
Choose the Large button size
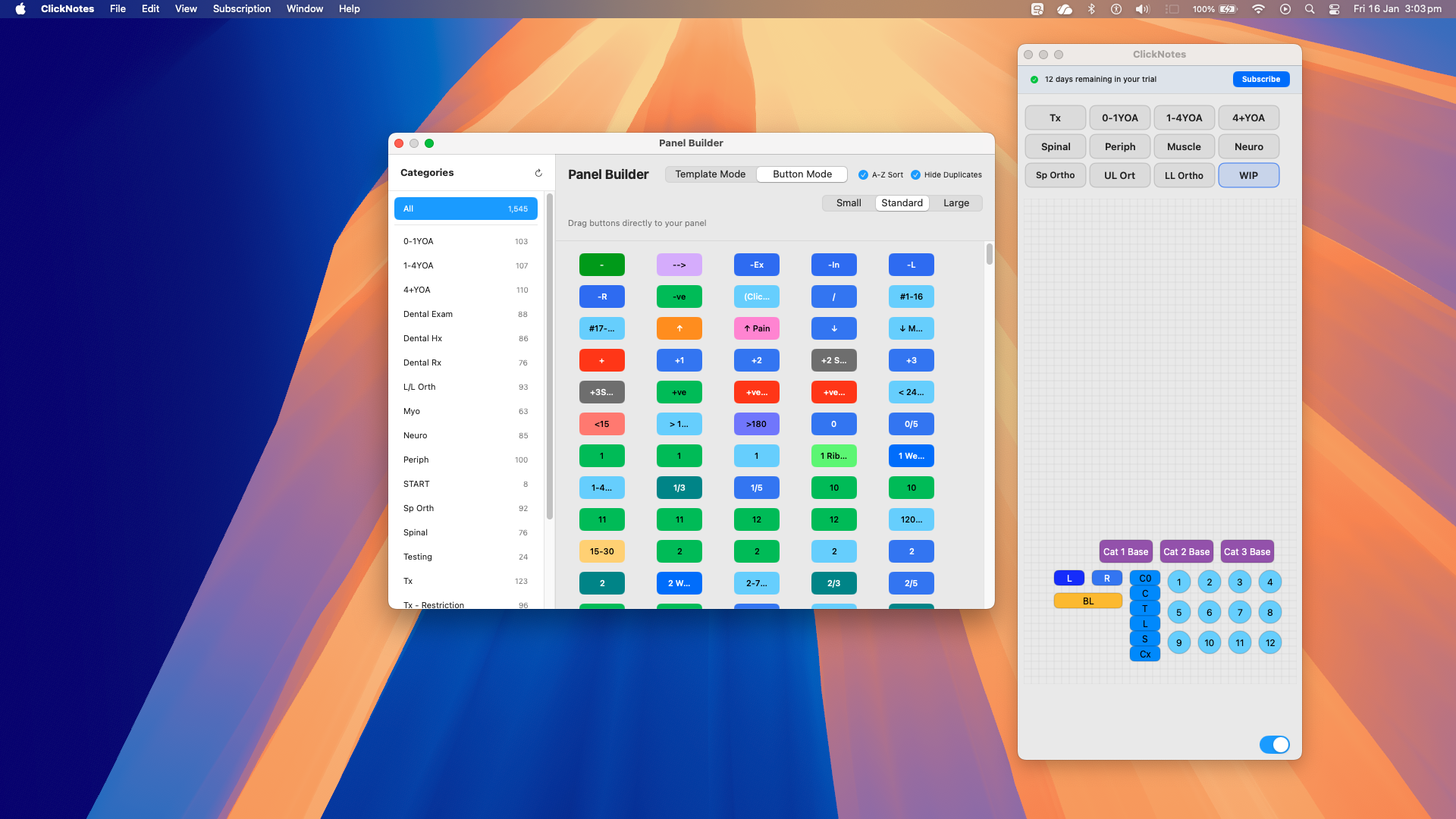[x=956, y=203]
